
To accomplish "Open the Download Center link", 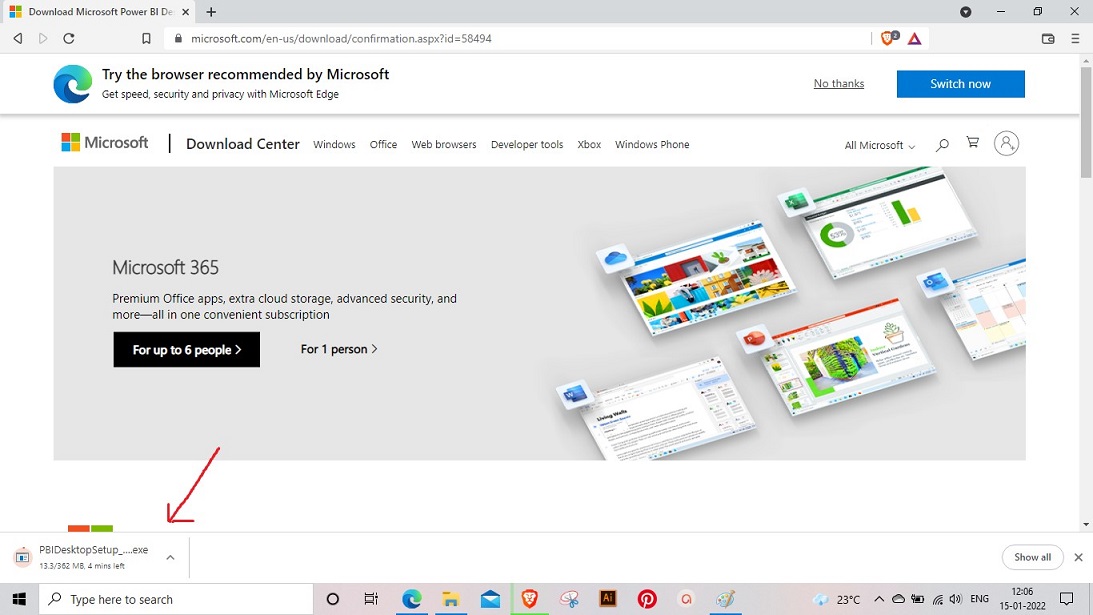I will 243,144.
